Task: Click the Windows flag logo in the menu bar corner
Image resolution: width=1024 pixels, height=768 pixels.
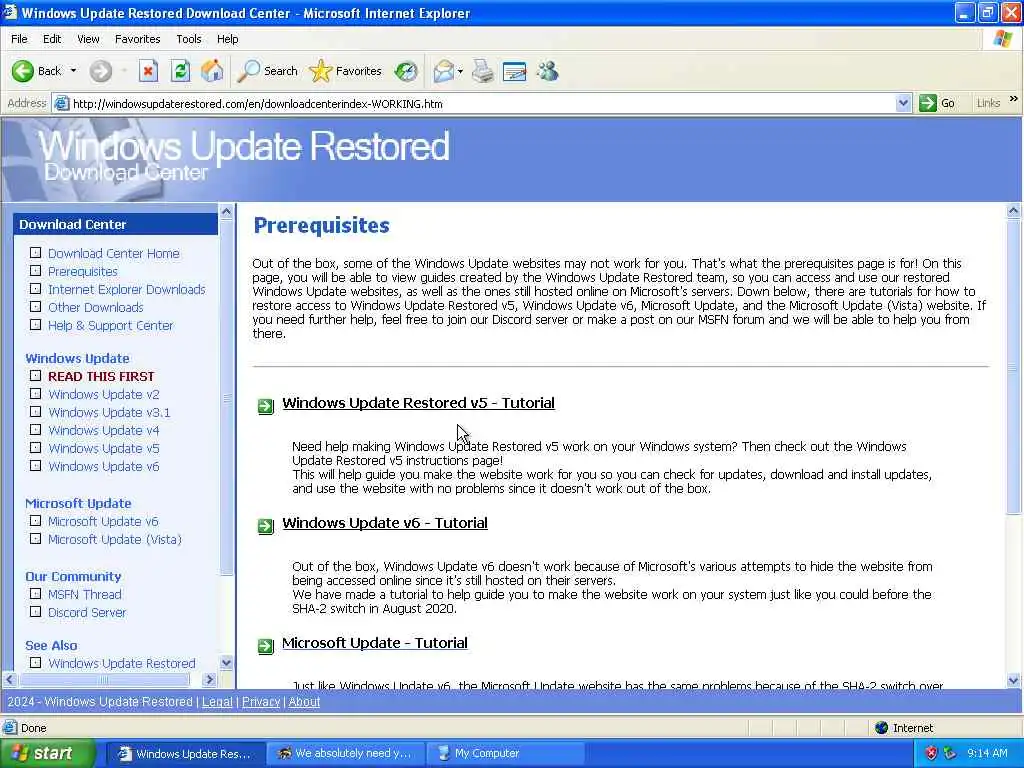Action: 1002,39
